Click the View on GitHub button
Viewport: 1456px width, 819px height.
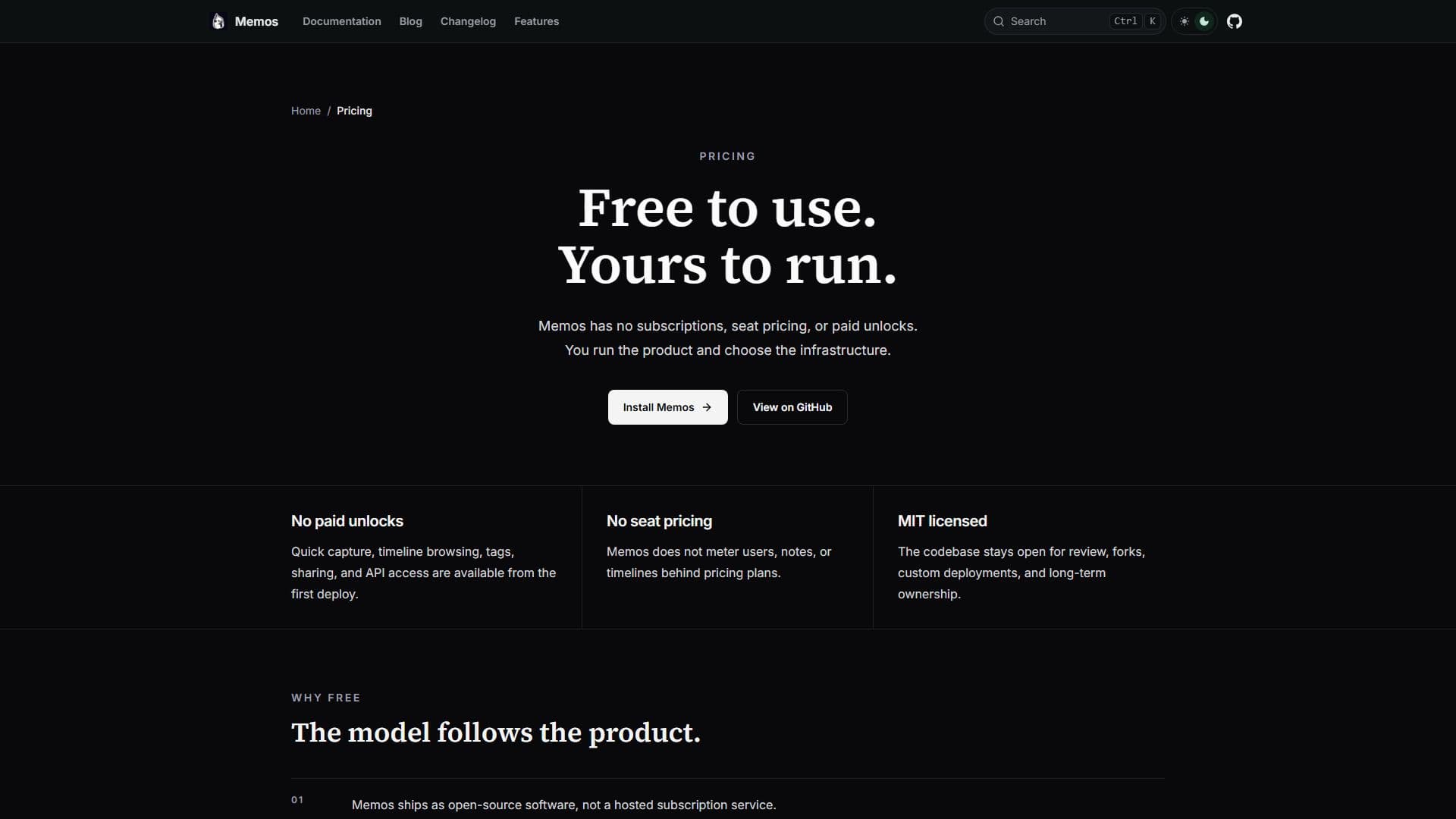tap(792, 407)
